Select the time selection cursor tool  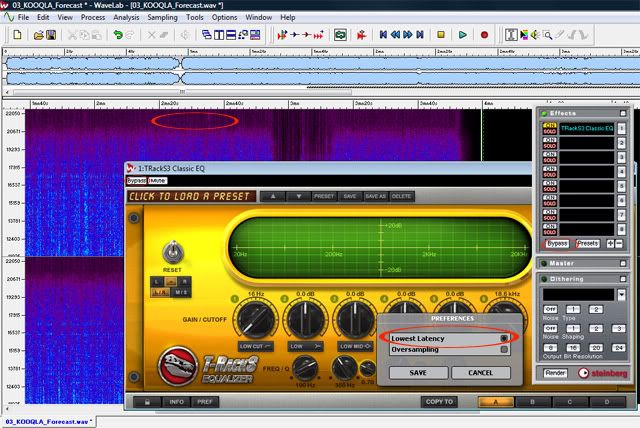click(x=511, y=35)
